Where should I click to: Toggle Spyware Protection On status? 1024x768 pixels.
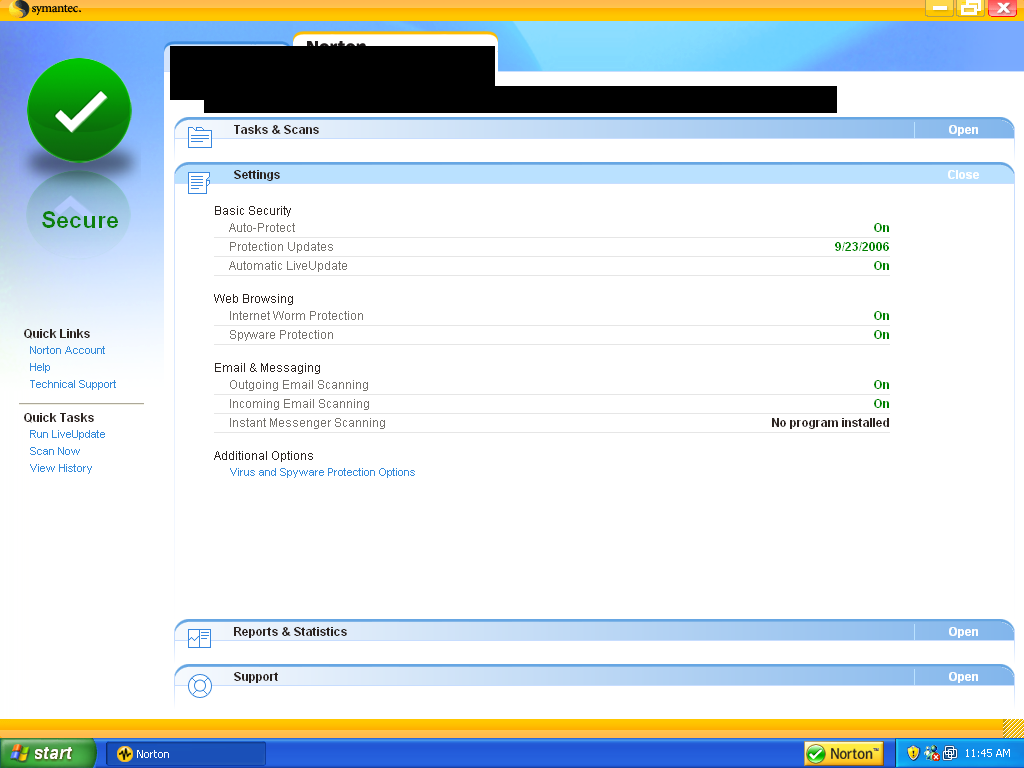click(x=881, y=335)
